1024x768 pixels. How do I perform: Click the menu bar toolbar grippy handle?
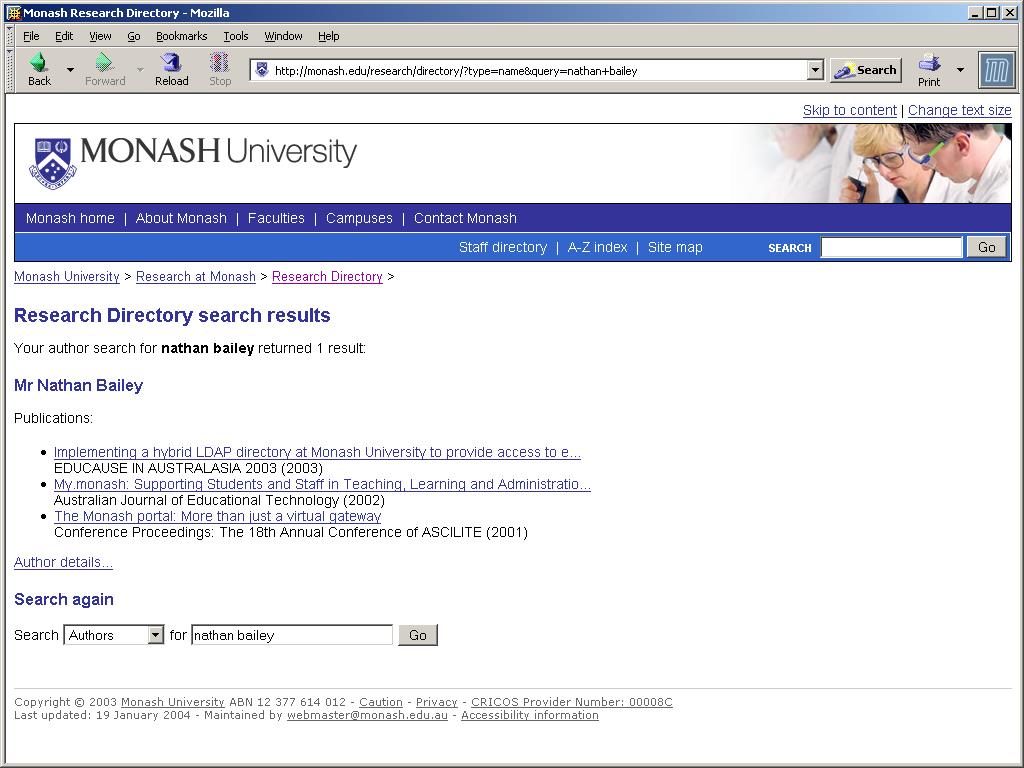pyautogui.click(x=10, y=36)
